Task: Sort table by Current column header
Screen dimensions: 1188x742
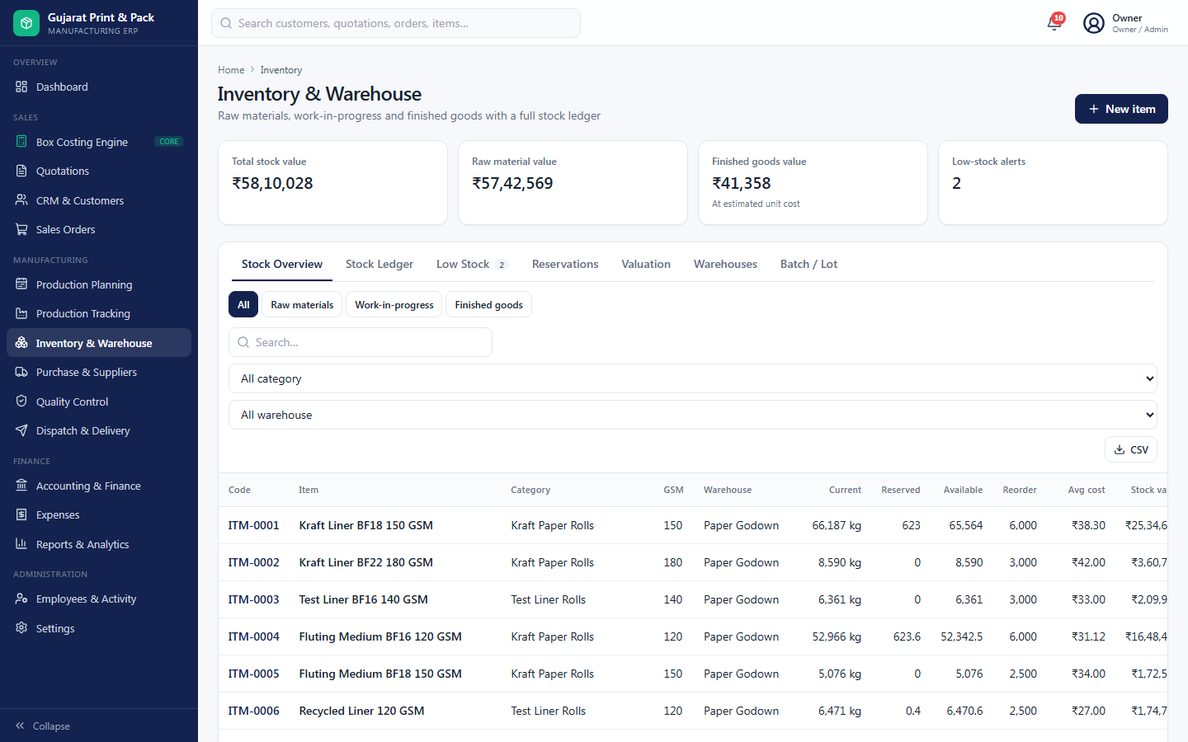Action: 845,490
